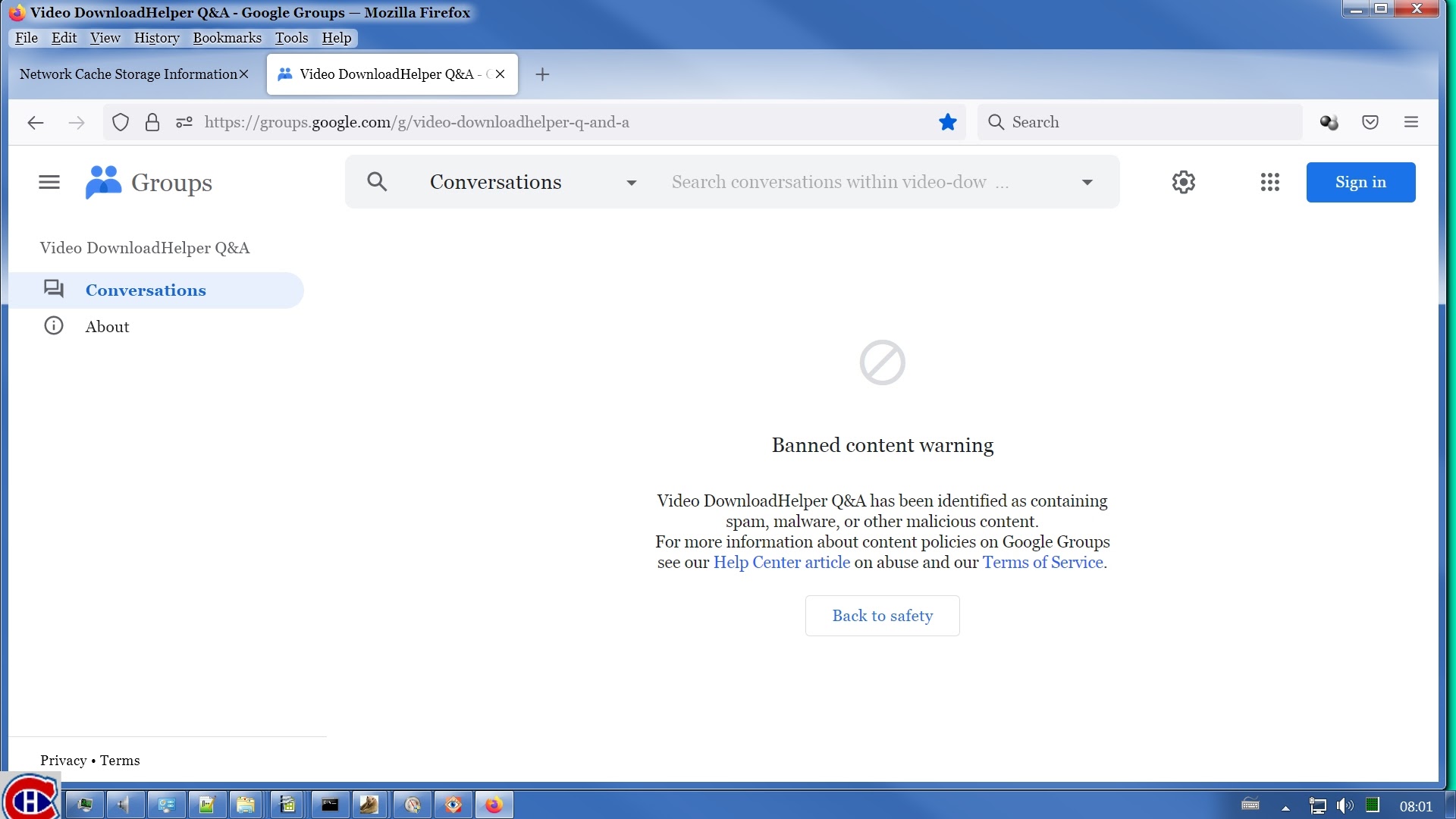
Task: Click the Google Groups hamburger menu icon
Action: coord(48,182)
